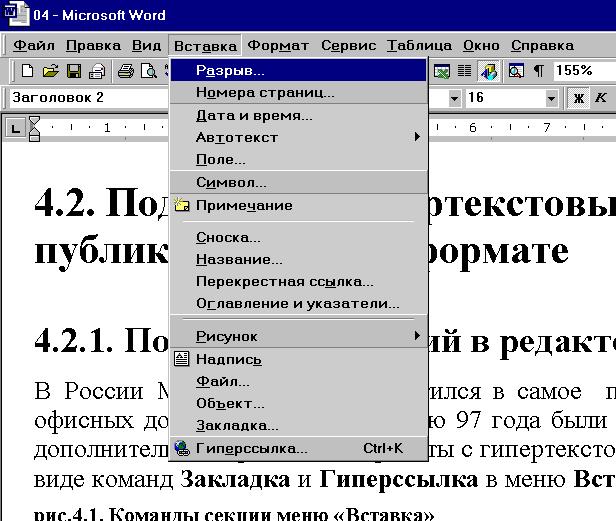
Task: Open the Сервис menu
Action: click(x=349, y=46)
